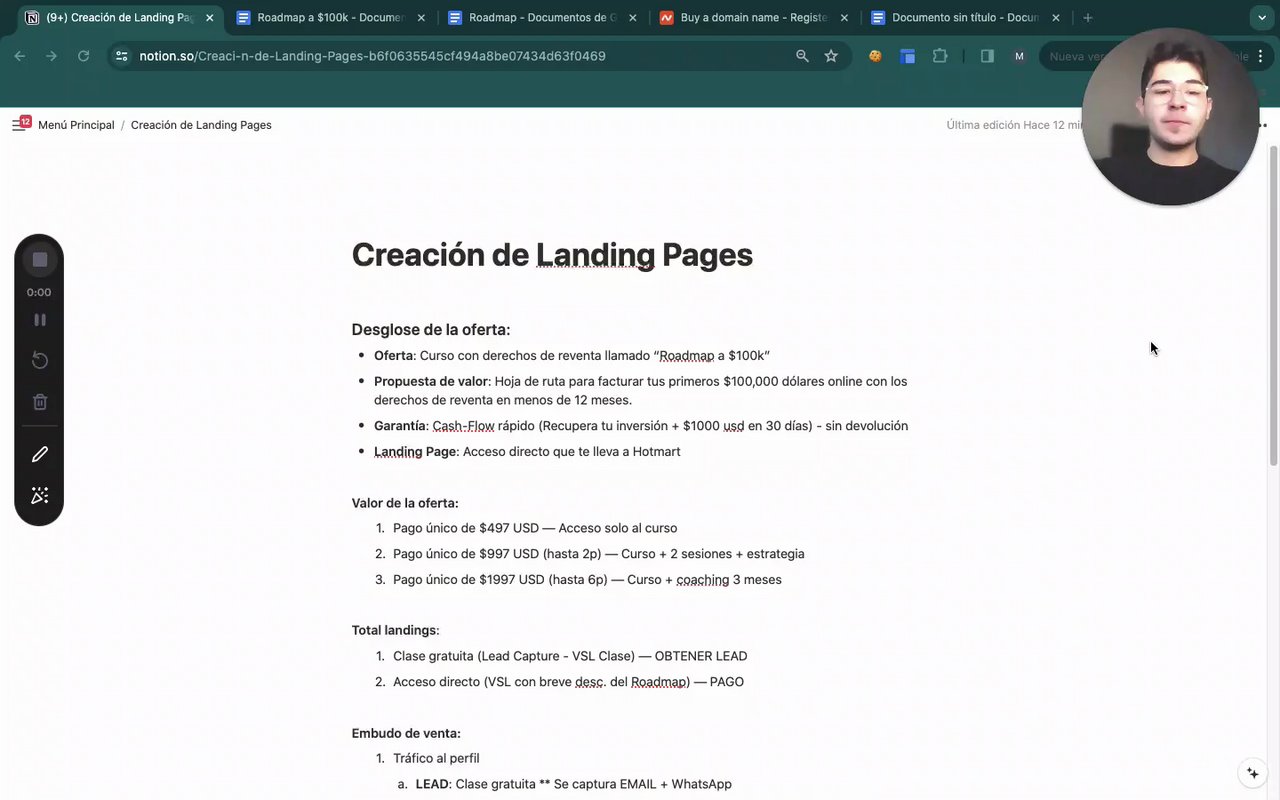1280x800 pixels.
Task: Stop the screen recording with the square button
Action: 39,260
